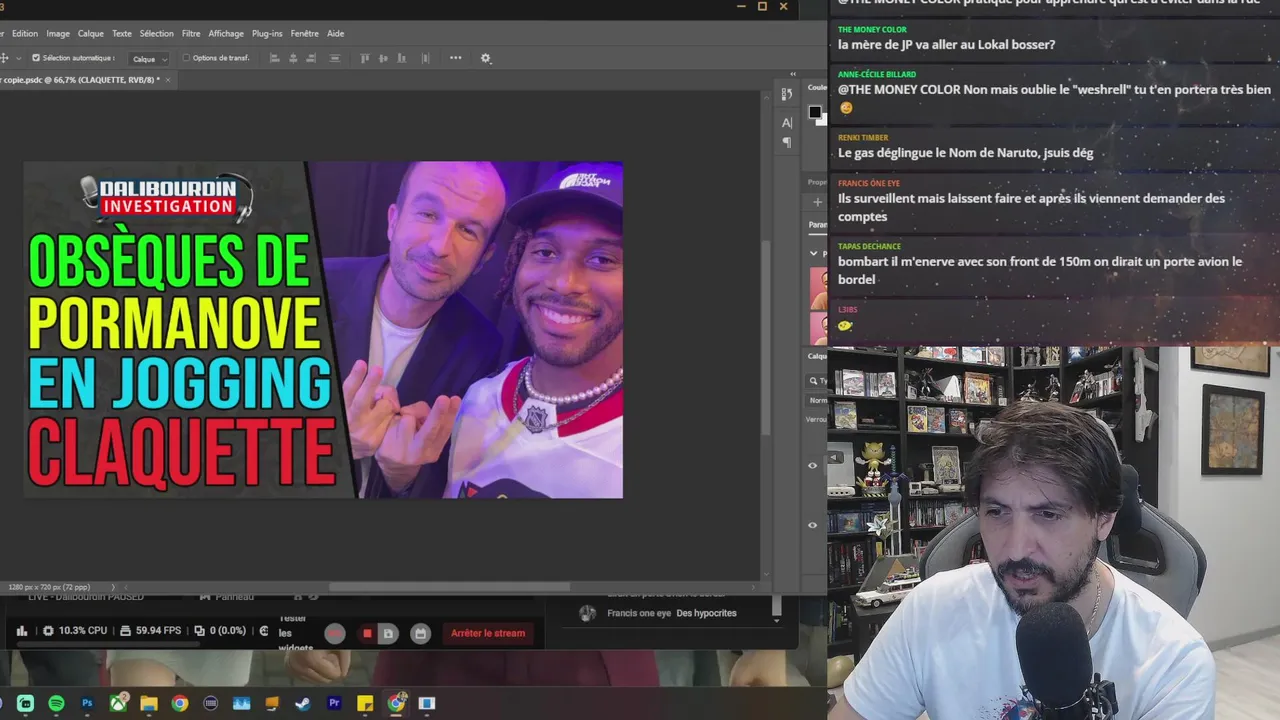
Task: Click the black foreground color swatch
Action: point(815,112)
